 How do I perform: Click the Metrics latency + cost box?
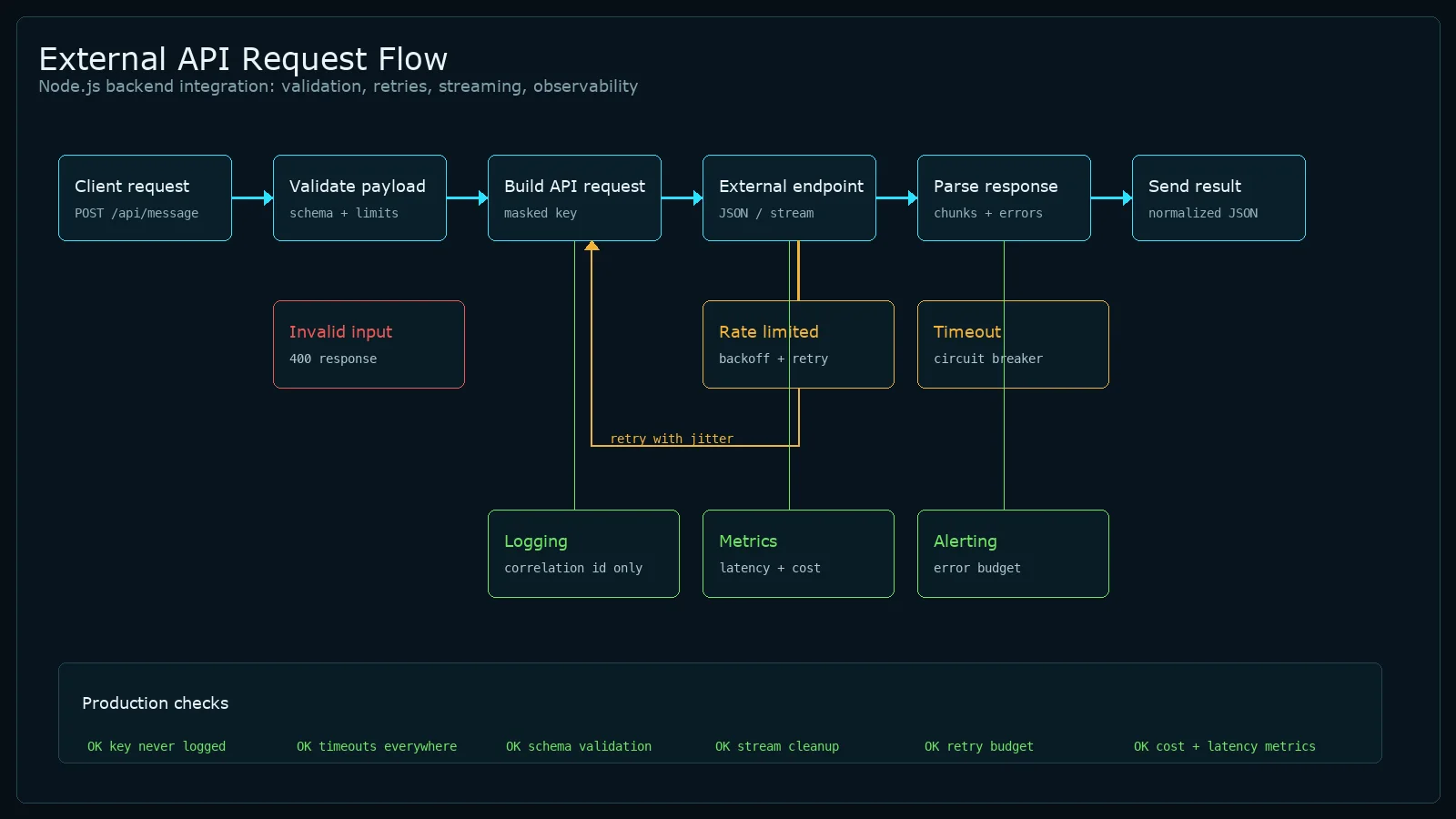(798, 553)
